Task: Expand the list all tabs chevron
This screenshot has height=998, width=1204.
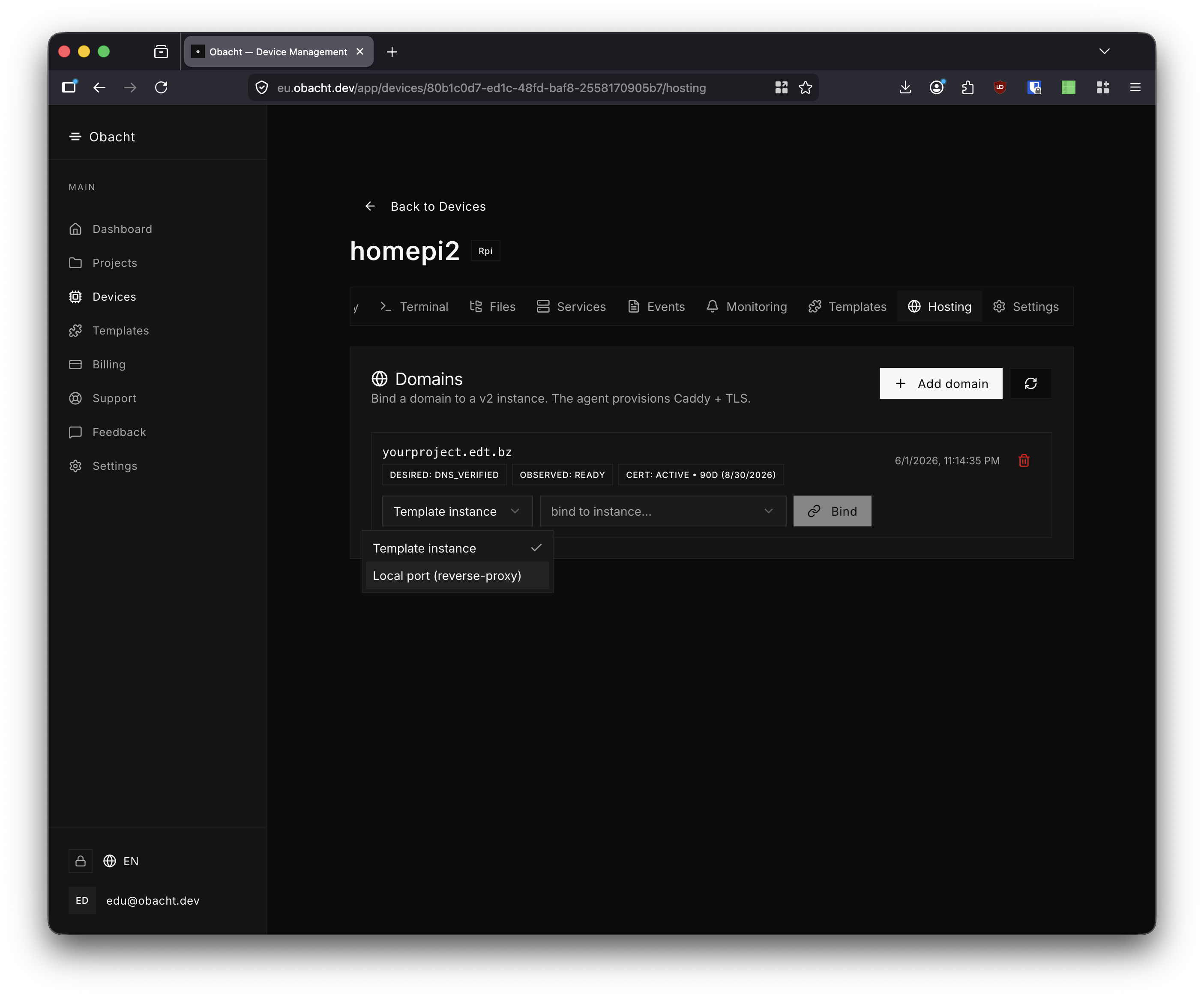Action: [x=1104, y=51]
